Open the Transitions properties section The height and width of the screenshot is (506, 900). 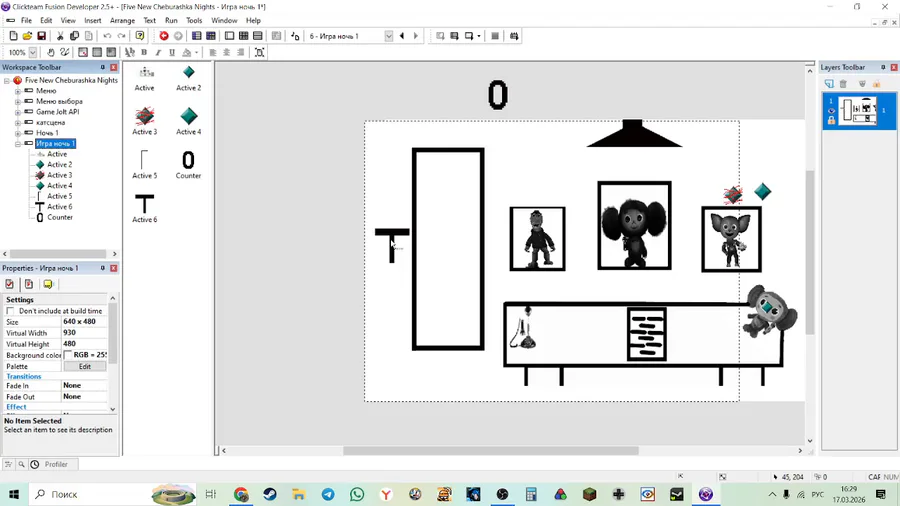pos(24,376)
